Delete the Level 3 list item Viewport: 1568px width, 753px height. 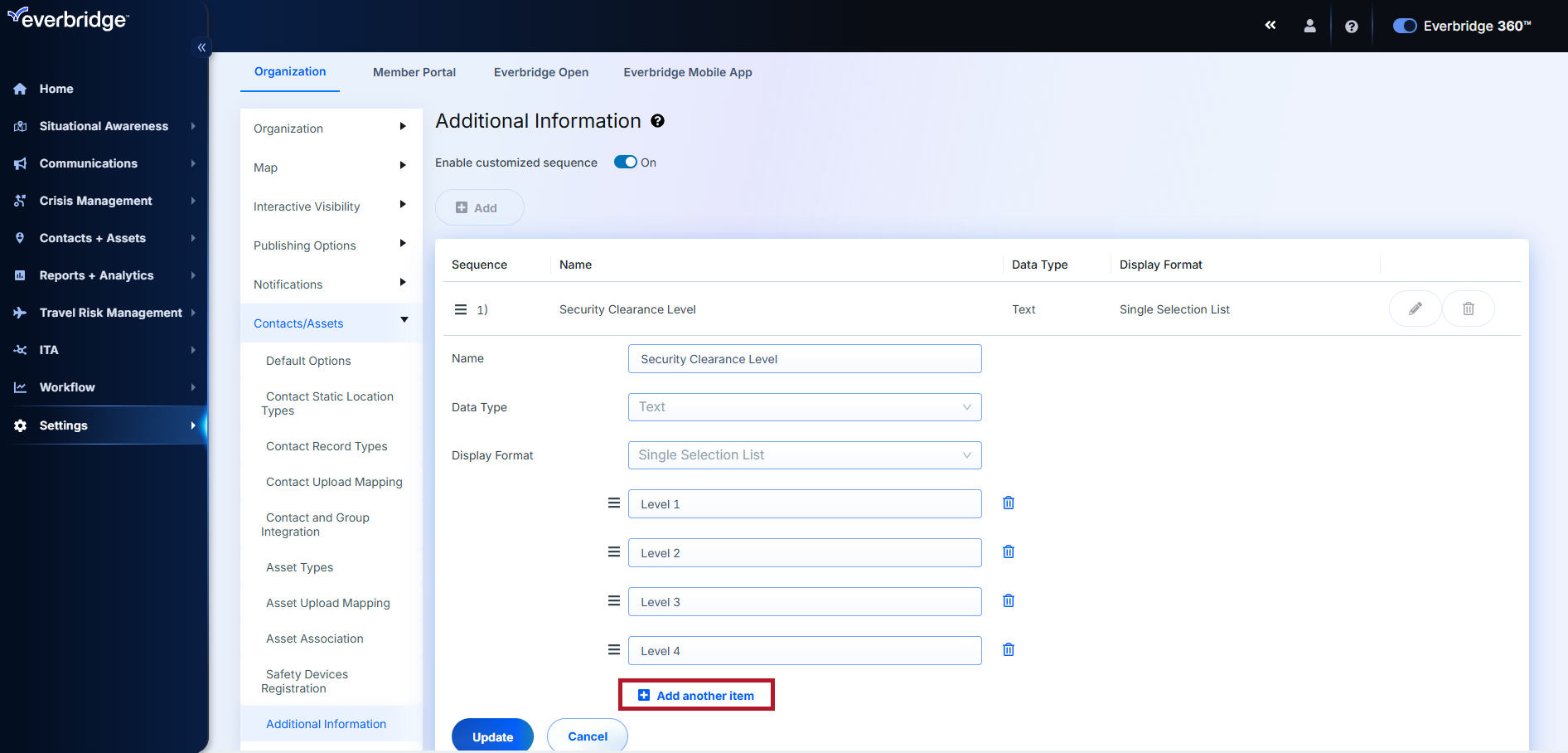coord(1009,601)
